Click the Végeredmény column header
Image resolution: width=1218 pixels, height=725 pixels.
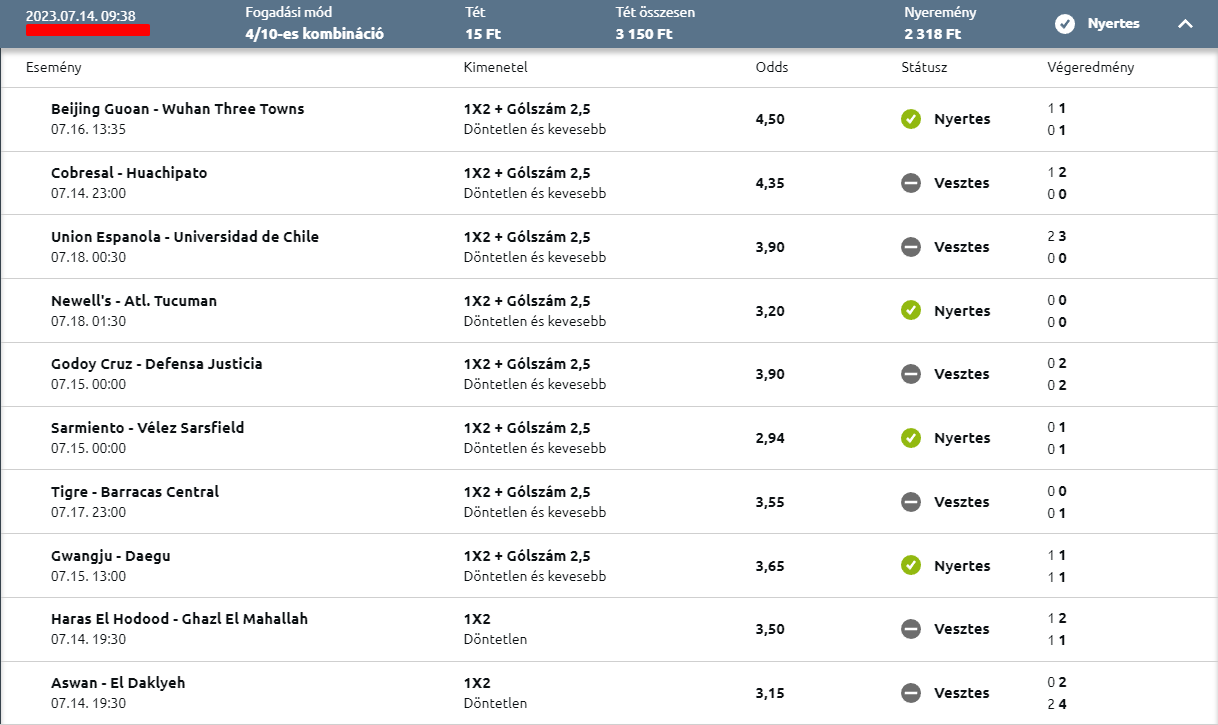click(x=1090, y=68)
